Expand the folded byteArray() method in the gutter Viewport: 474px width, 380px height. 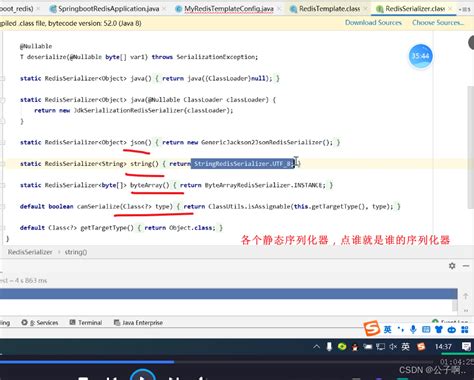tap(3, 185)
